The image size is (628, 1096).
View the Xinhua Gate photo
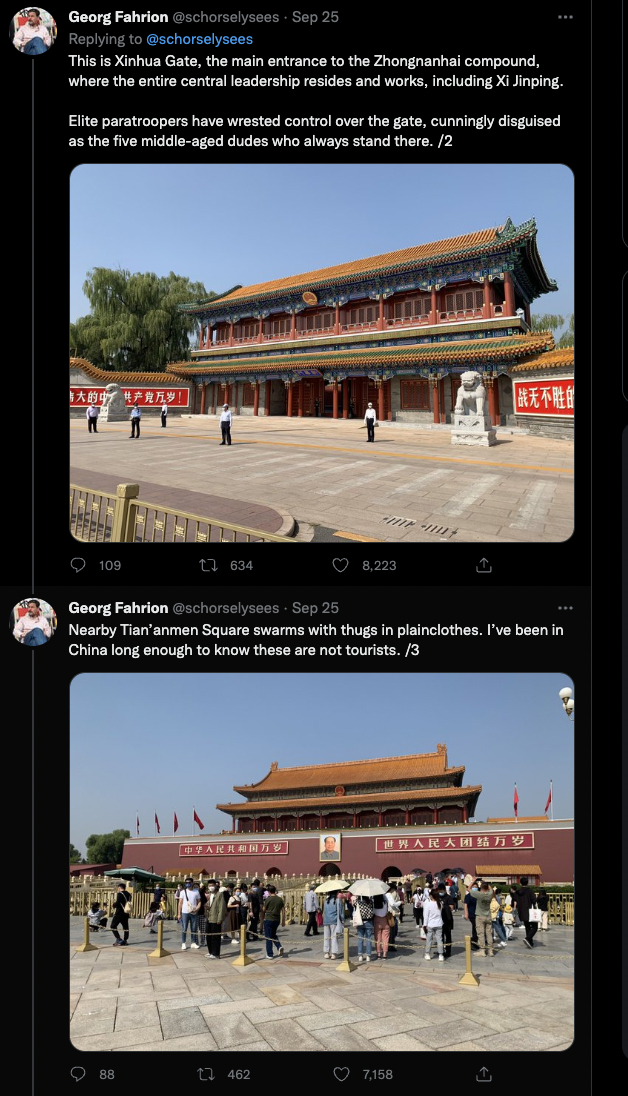(x=322, y=353)
